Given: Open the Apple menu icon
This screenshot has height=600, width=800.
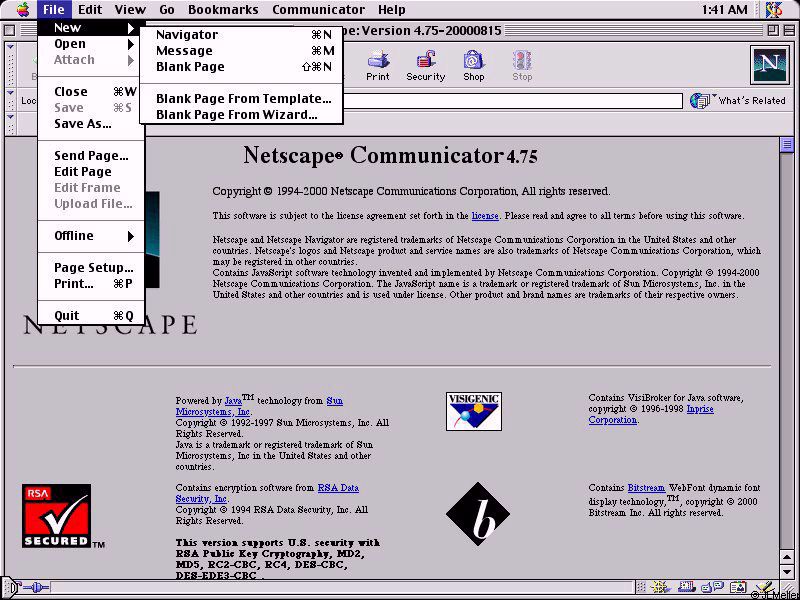Looking at the screenshot, I should coord(23,9).
